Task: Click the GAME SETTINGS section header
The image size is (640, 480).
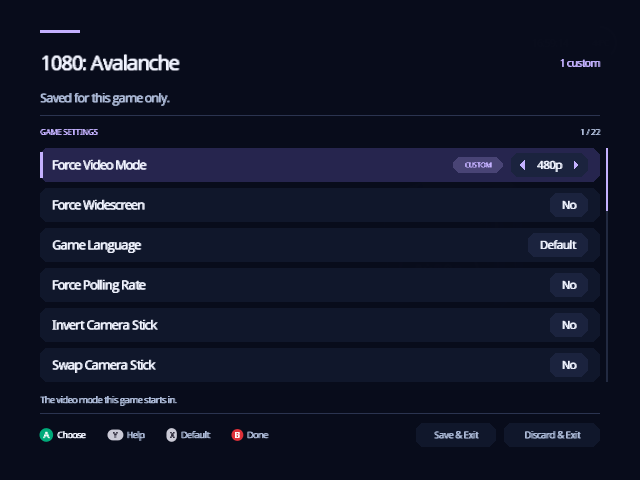Action: click(69, 132)
